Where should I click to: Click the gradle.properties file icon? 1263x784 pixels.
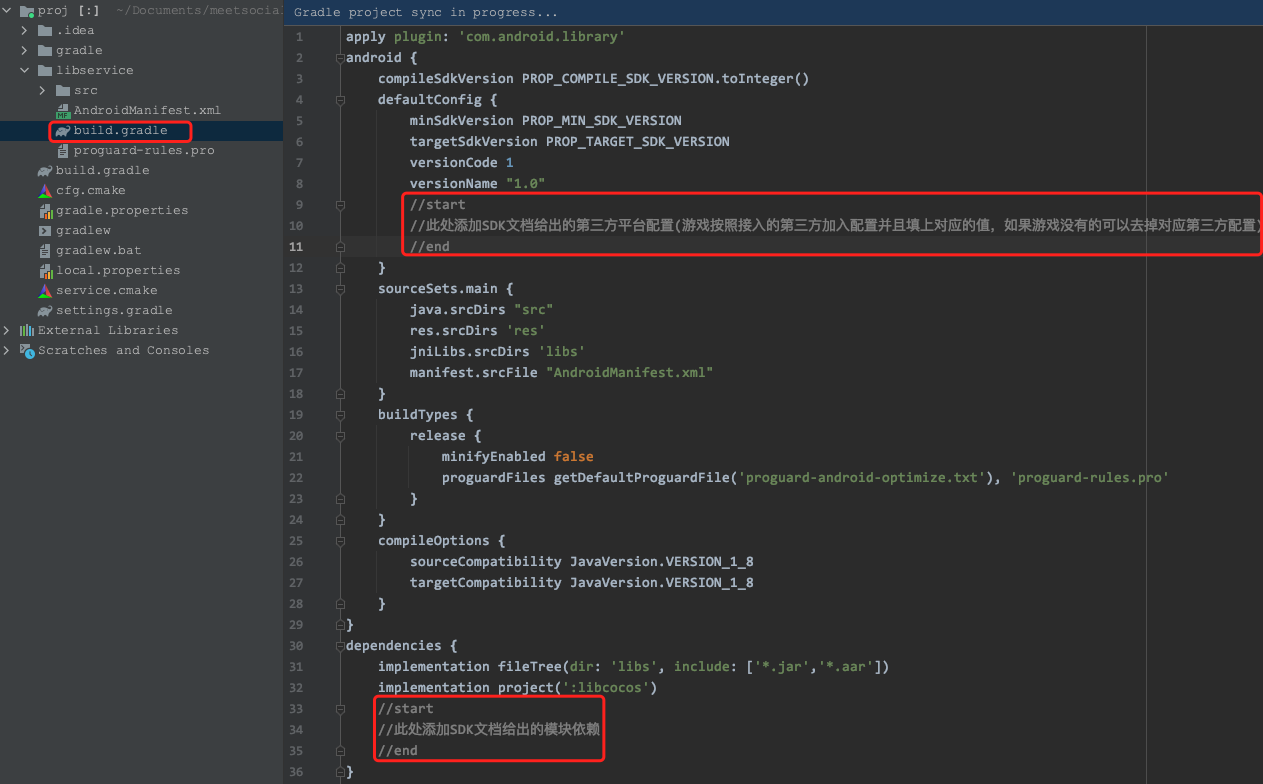click(x=45, y=210)
